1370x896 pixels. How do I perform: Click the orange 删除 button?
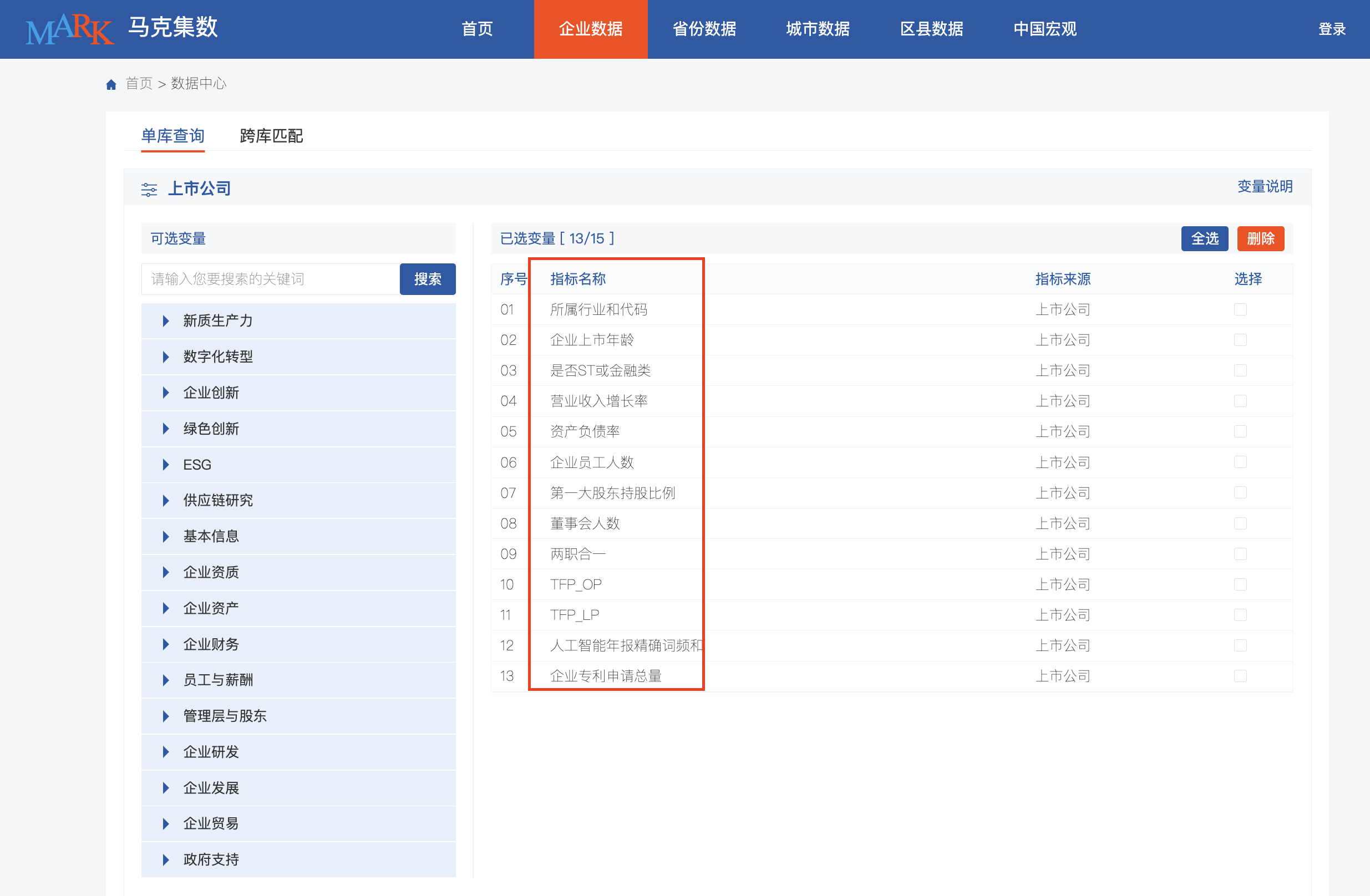pos(1260,238)
